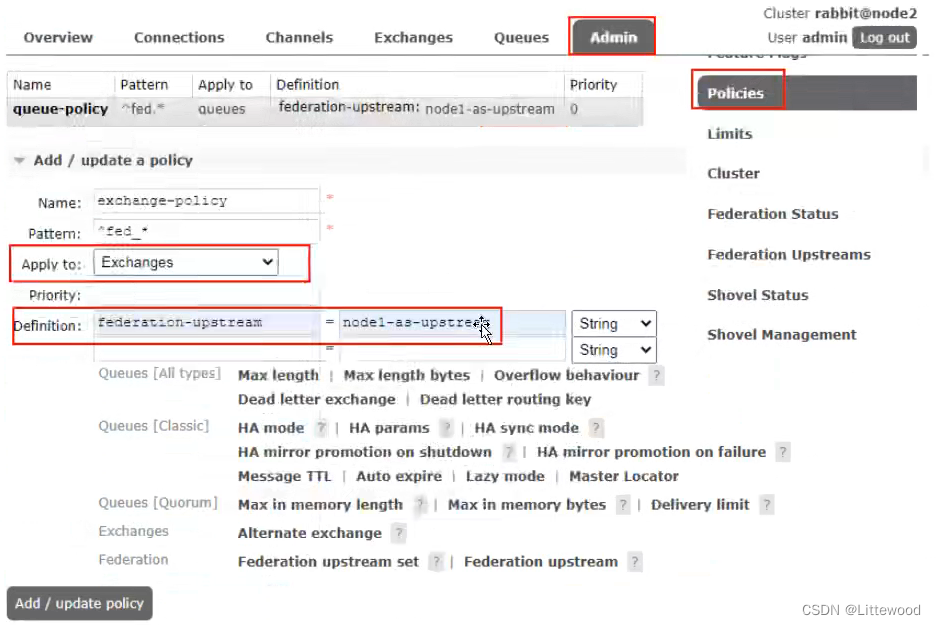
Task: Insert the Federation upstream key
Action: (x=541, y=562)
